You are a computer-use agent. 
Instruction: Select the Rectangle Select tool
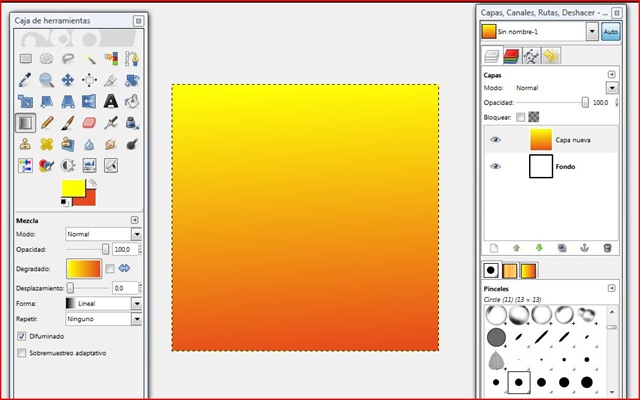click(26, 58)
